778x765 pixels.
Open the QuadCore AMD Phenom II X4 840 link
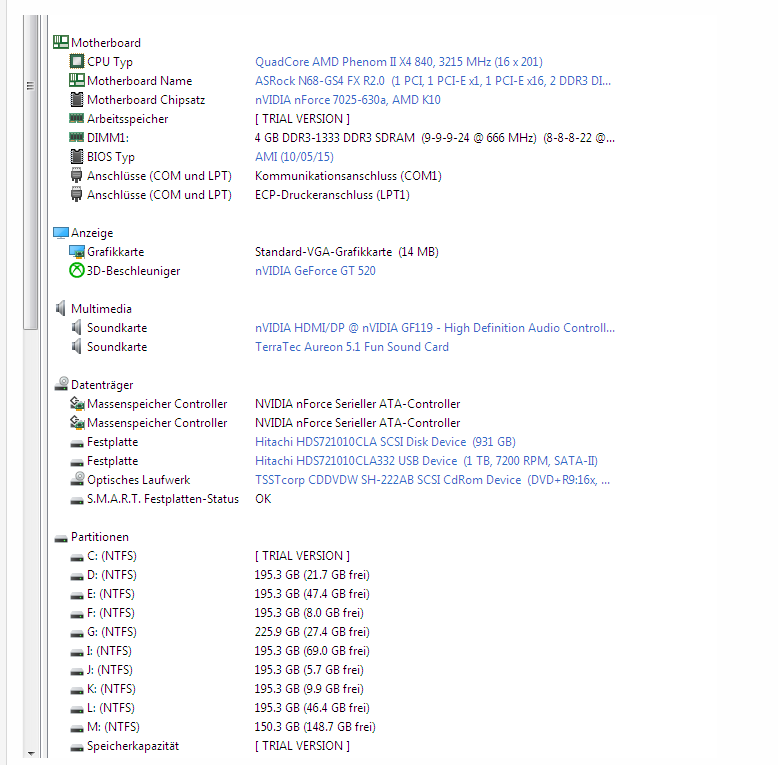tap(398, 62)
